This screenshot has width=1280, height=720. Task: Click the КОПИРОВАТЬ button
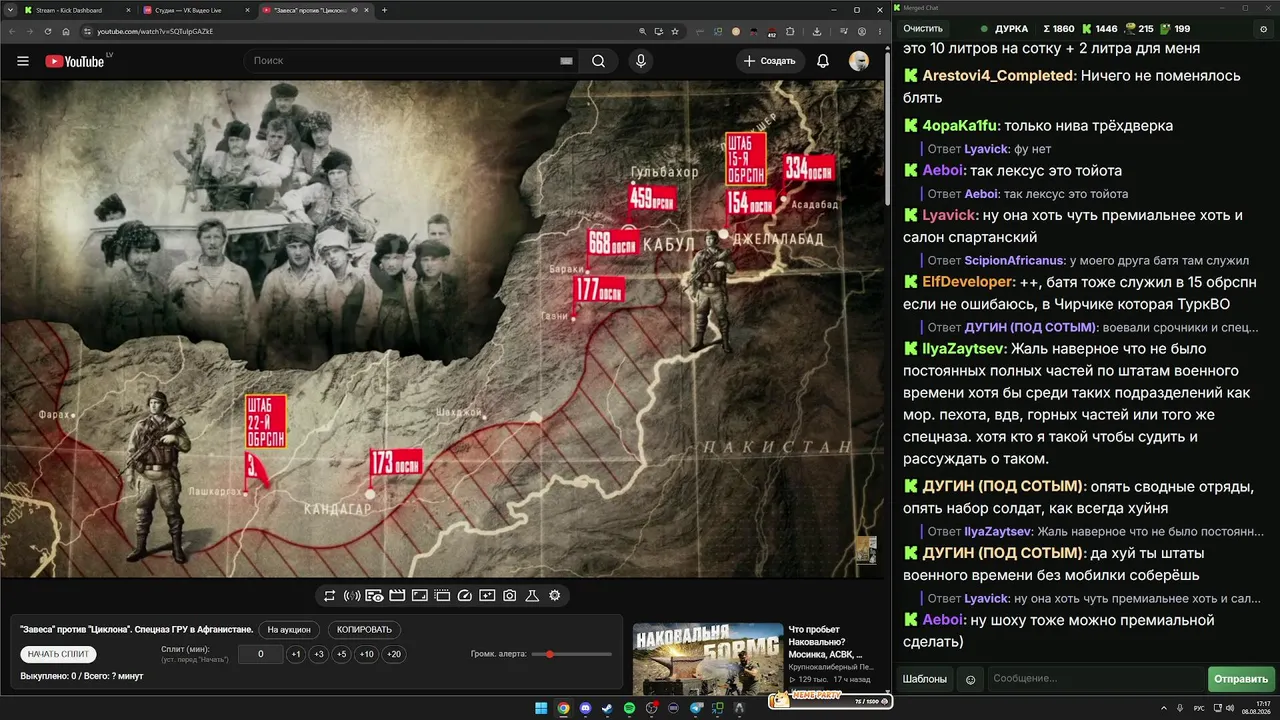click(365, 630)
